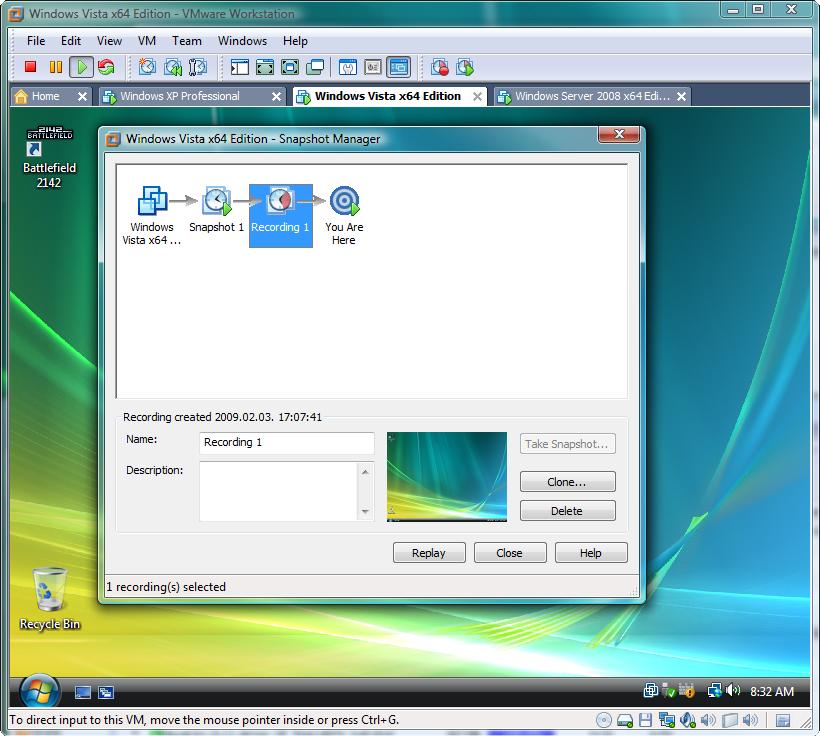Click the Replay button
Viewport: 820px width, 736px height.
429,553
